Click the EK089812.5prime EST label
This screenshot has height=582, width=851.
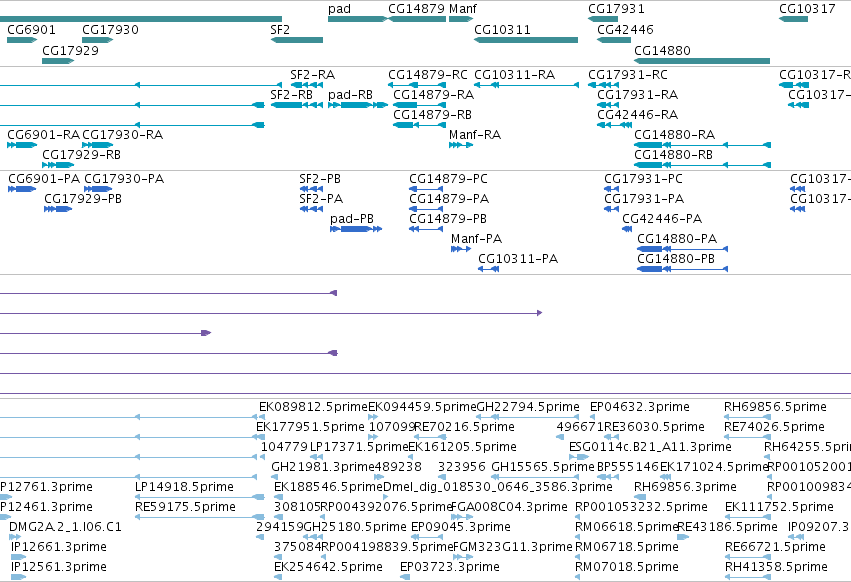coord(313,407)
